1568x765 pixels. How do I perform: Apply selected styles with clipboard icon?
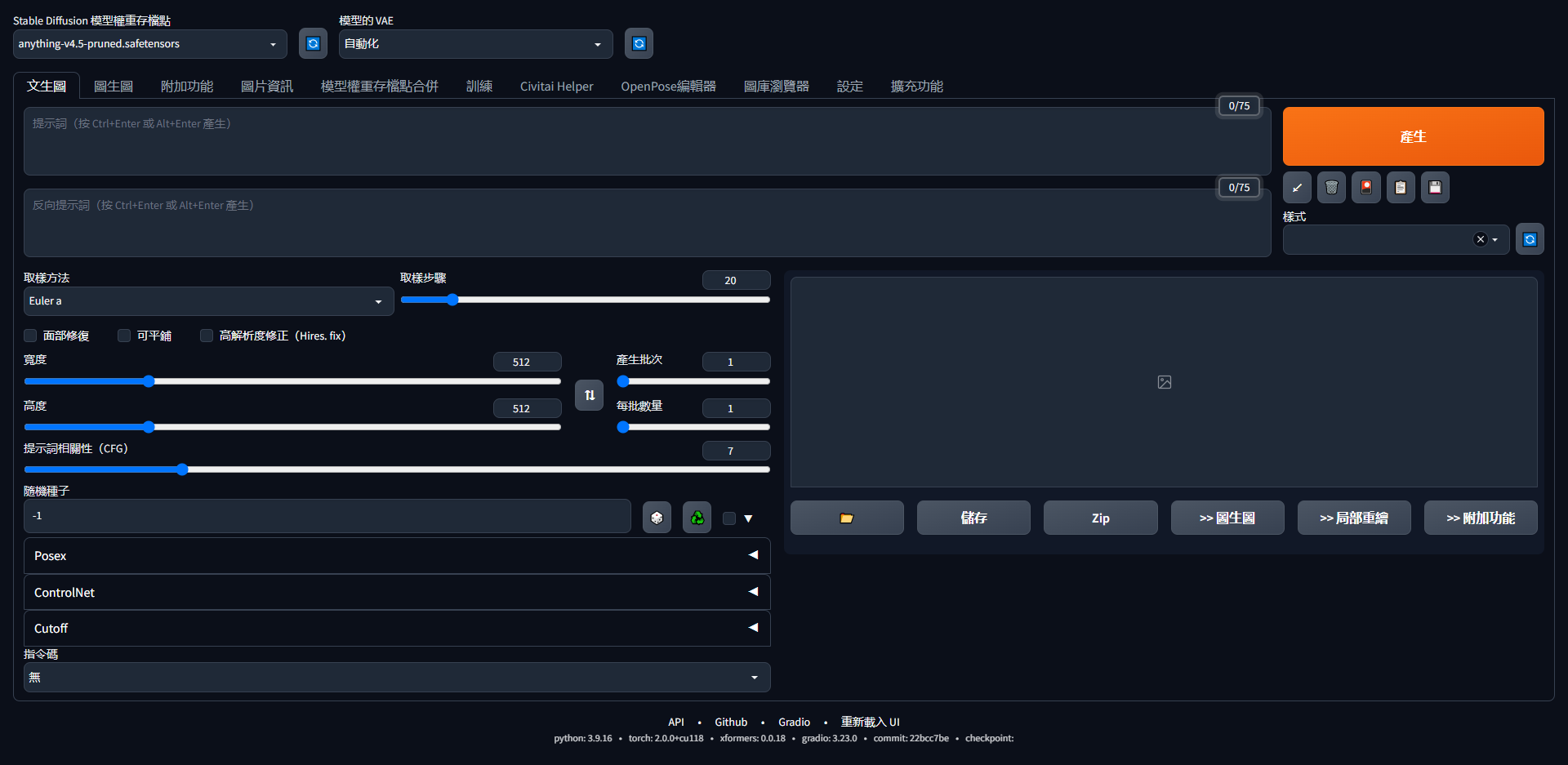[x=1401, y=188]
